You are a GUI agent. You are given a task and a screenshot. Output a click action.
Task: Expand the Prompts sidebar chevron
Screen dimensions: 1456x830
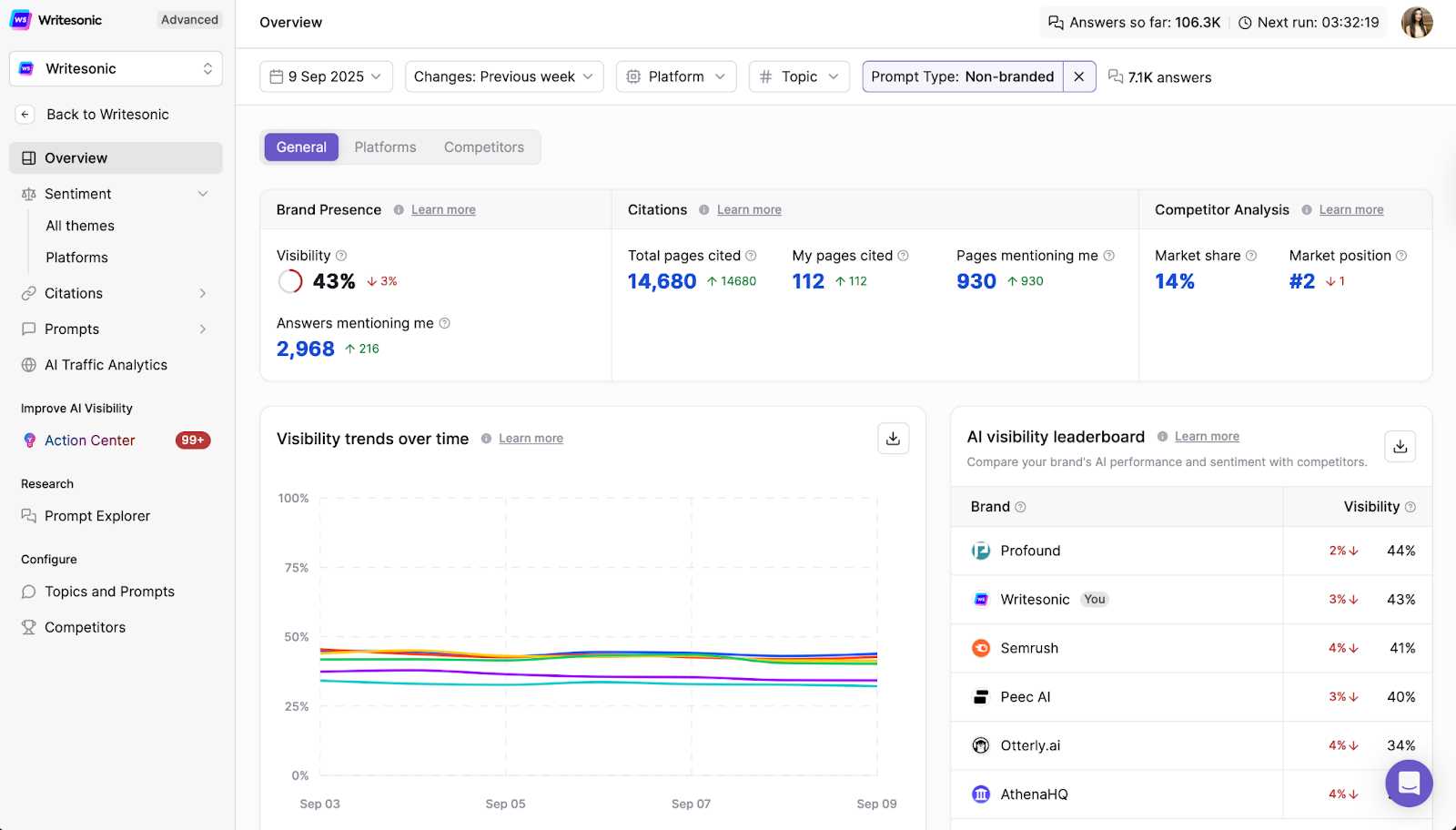203,329
